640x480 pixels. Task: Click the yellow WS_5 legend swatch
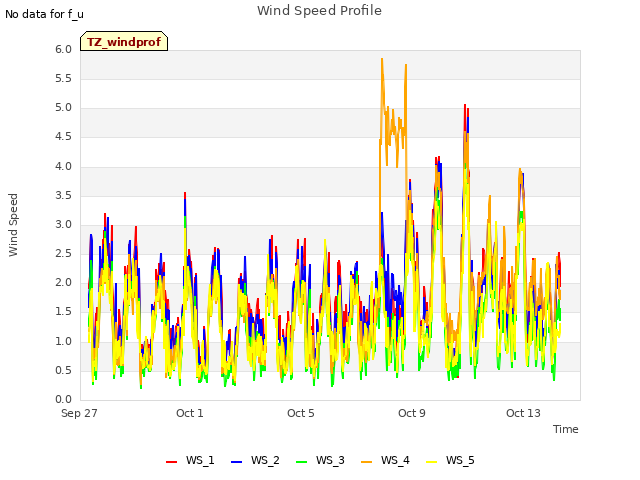(431, 461)
